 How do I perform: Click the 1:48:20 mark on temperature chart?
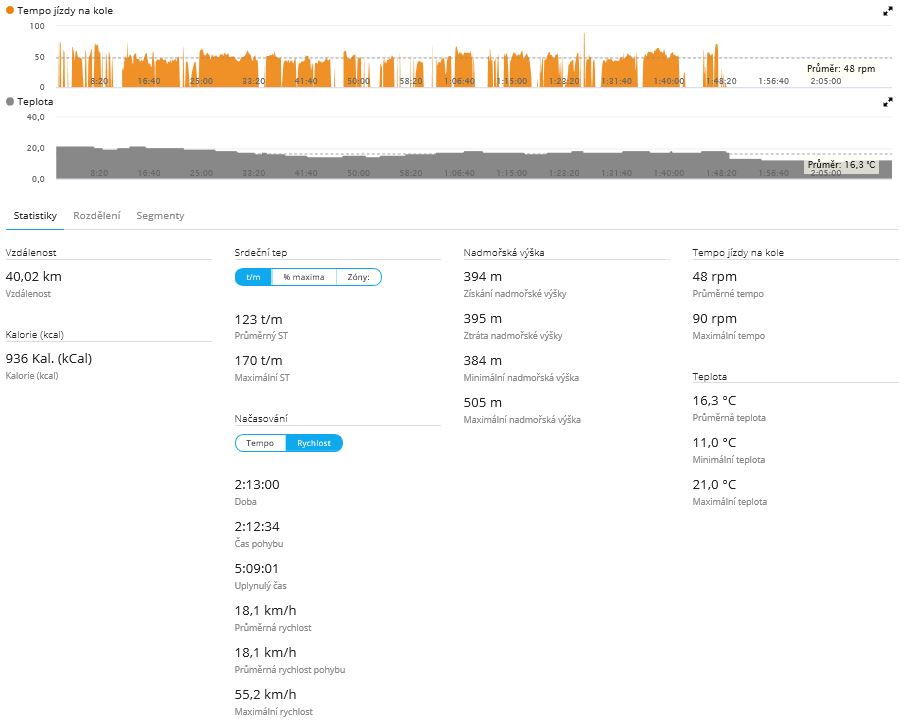(721, 173)
